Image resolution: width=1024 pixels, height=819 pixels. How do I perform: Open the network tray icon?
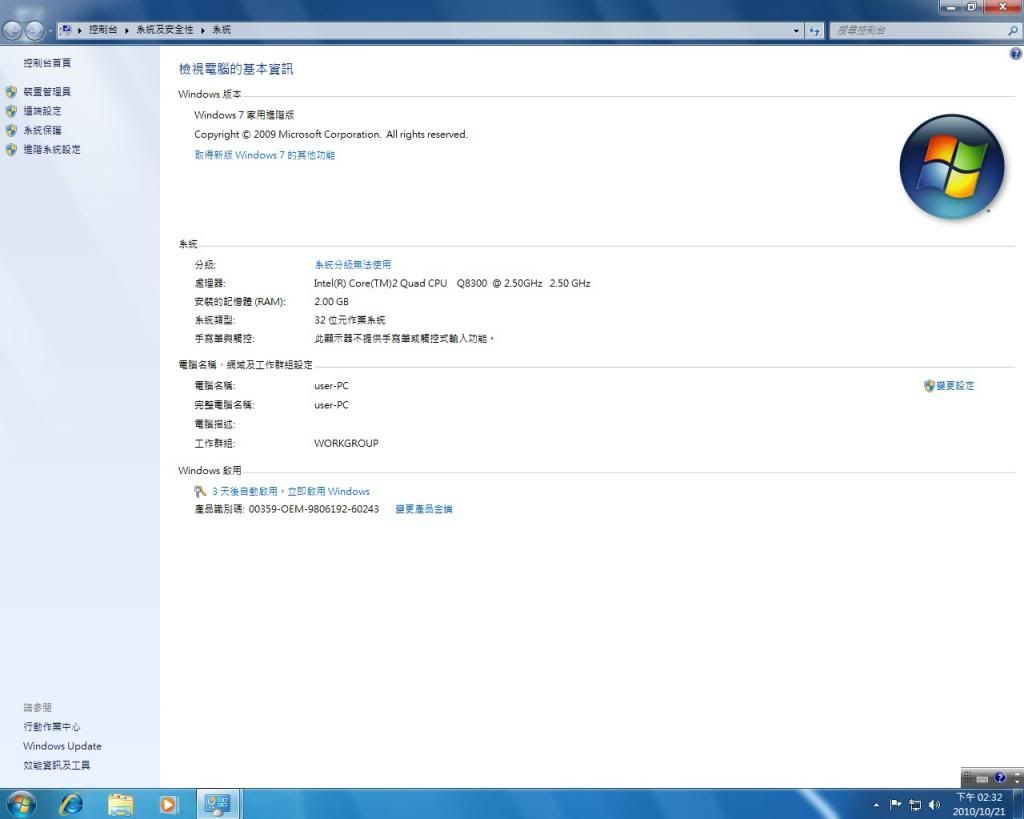(915, 805)
